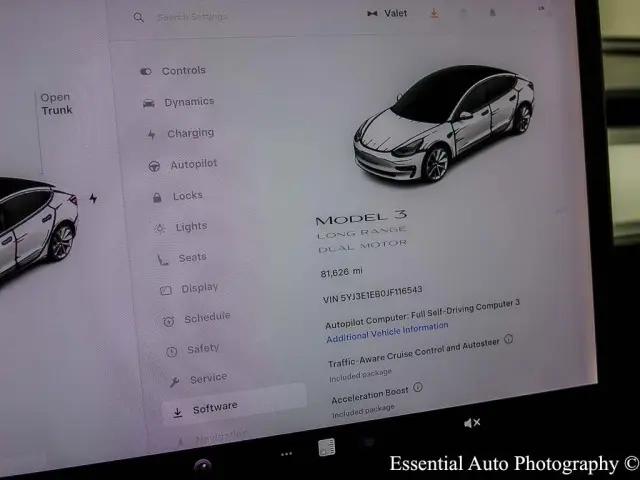Open the Controls settings menu
Viewport: 640px width, 480px height.
pyautogui.click(x=173, y=71)
